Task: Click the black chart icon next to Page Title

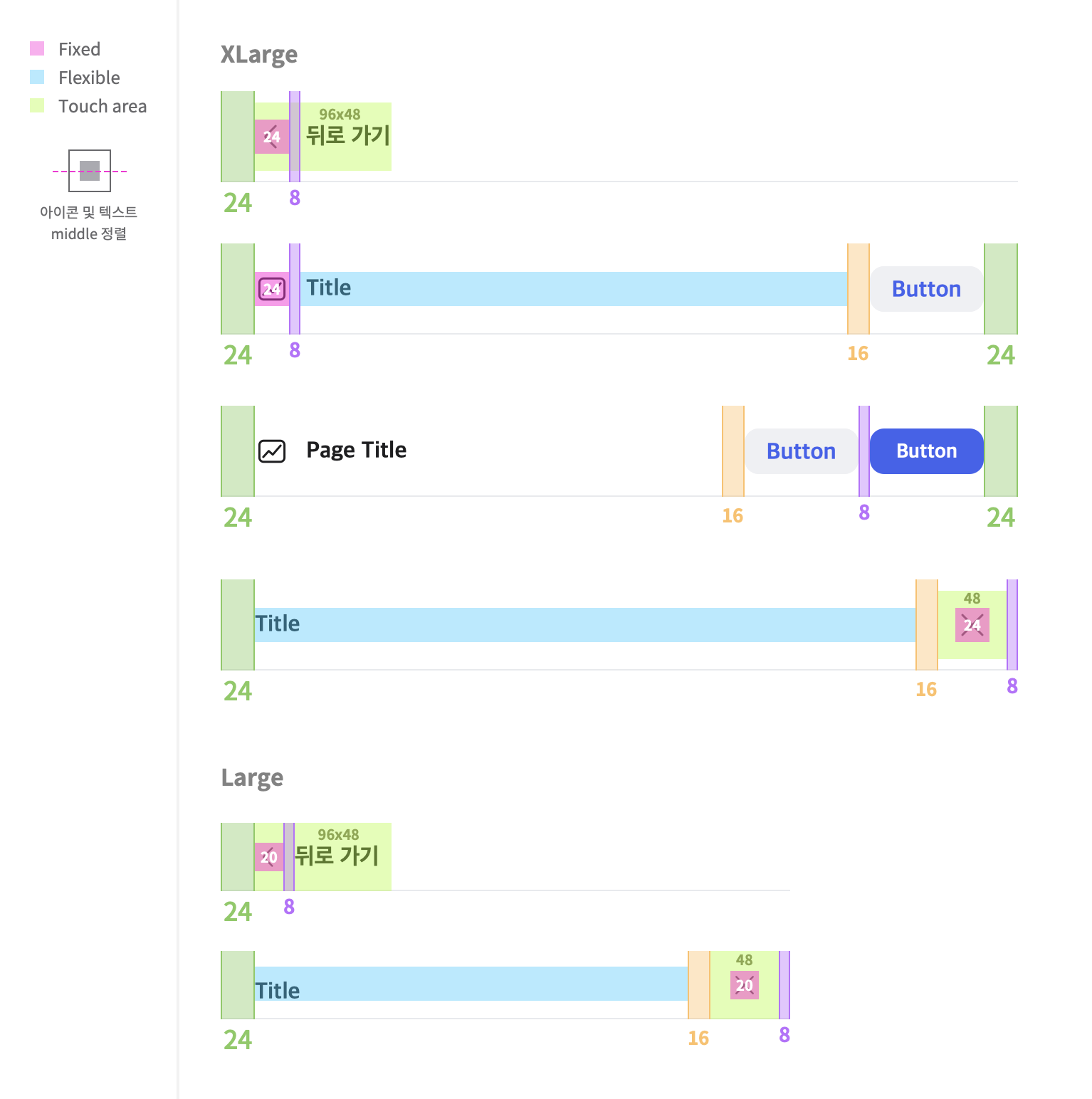Action: coord(272,451)
